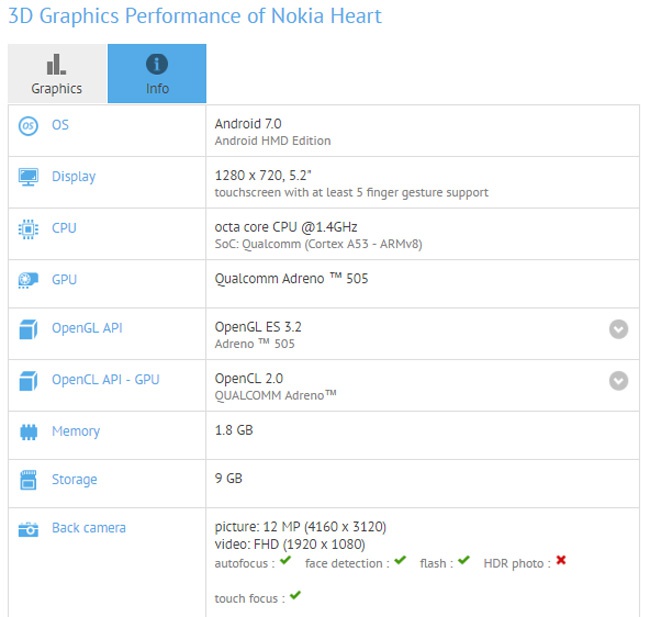Viewport: 650px width, 617px height.
Task: Click the autofocus green checkmark
Action: 286,561
